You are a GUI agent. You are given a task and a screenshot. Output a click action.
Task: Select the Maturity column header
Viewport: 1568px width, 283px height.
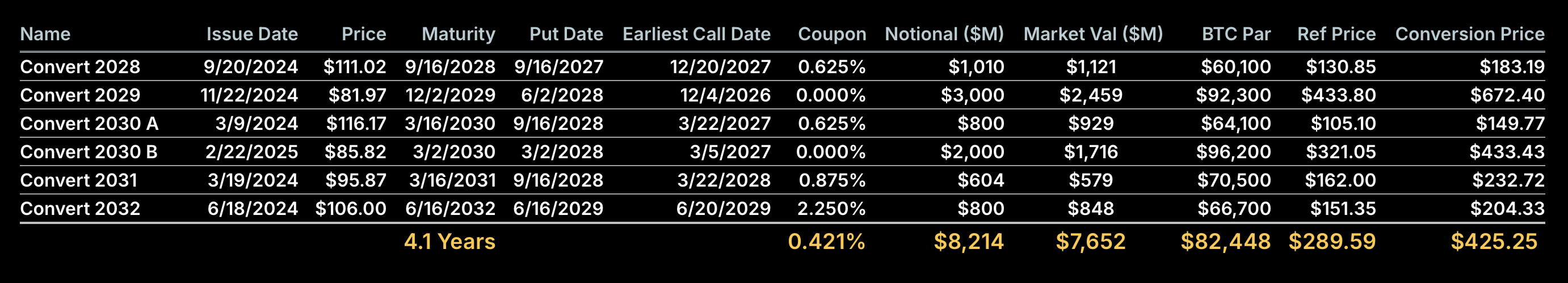[x=459, y=34]
